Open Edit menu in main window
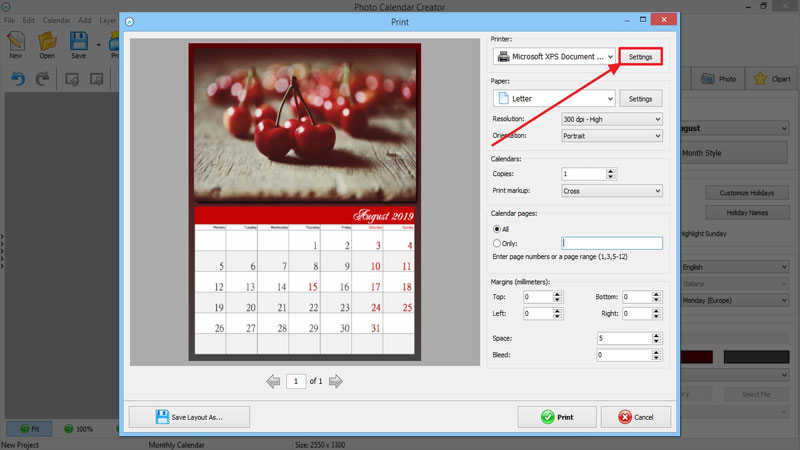 pyautogui.click(x=29, y=20)
